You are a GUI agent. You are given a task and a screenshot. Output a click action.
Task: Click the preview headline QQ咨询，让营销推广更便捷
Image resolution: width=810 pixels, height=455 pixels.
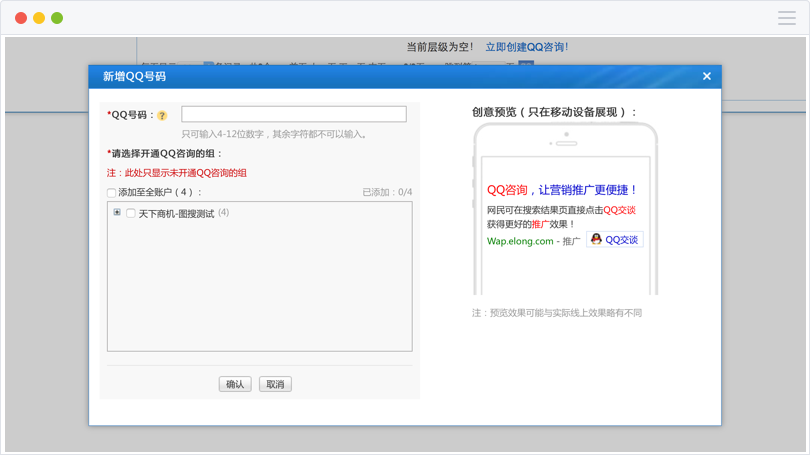pyautogui.click(x=562, y=190)
